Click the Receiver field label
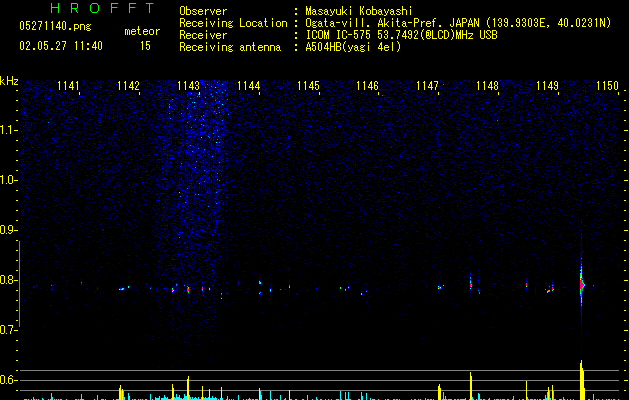Viewport: 629px width, 400px height. [x=203, y=35]
